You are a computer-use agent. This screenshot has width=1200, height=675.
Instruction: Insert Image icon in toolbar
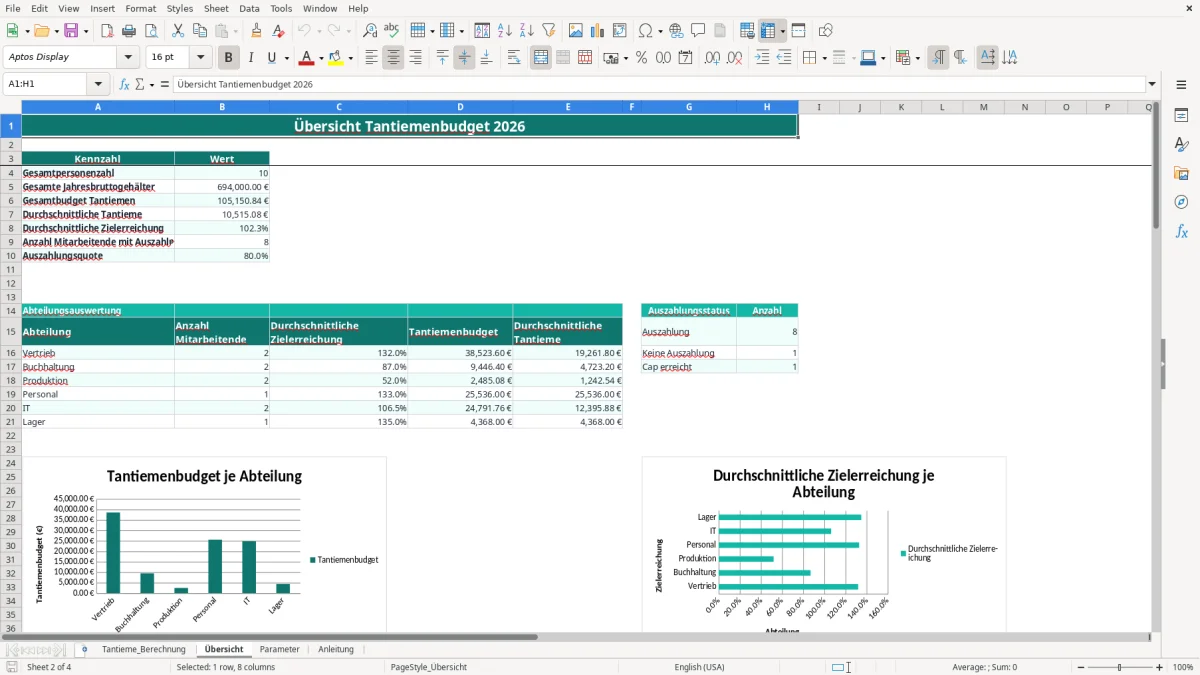coord(576,31)
